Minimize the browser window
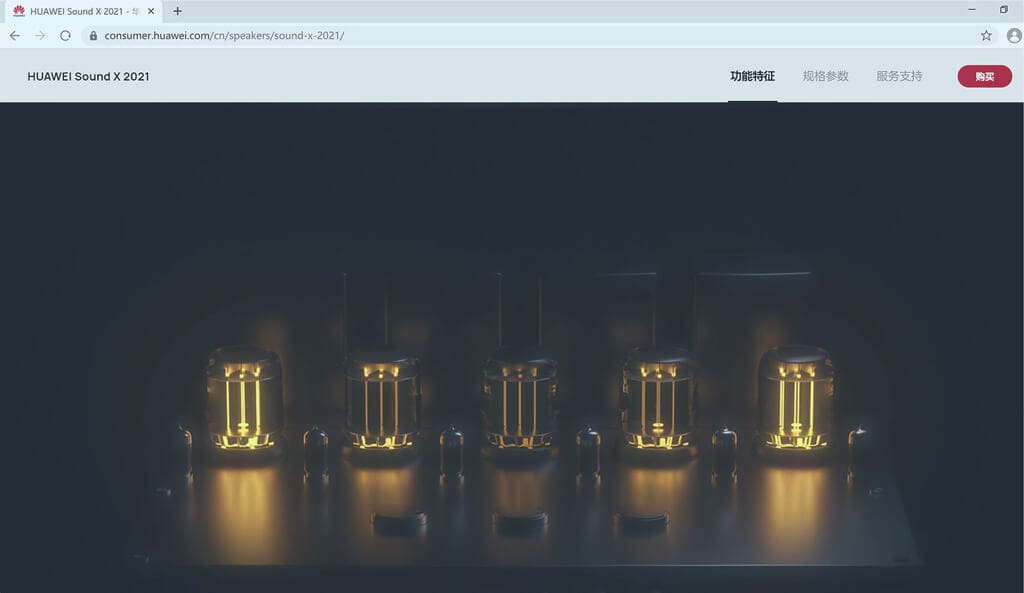The width and height of the screenshot is (1024, 593). coord(972,10)
